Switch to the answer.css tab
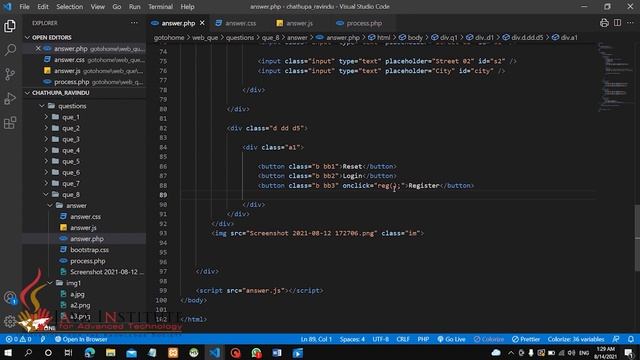This screenshot has width=640, height=360. (x=240, y=23)
